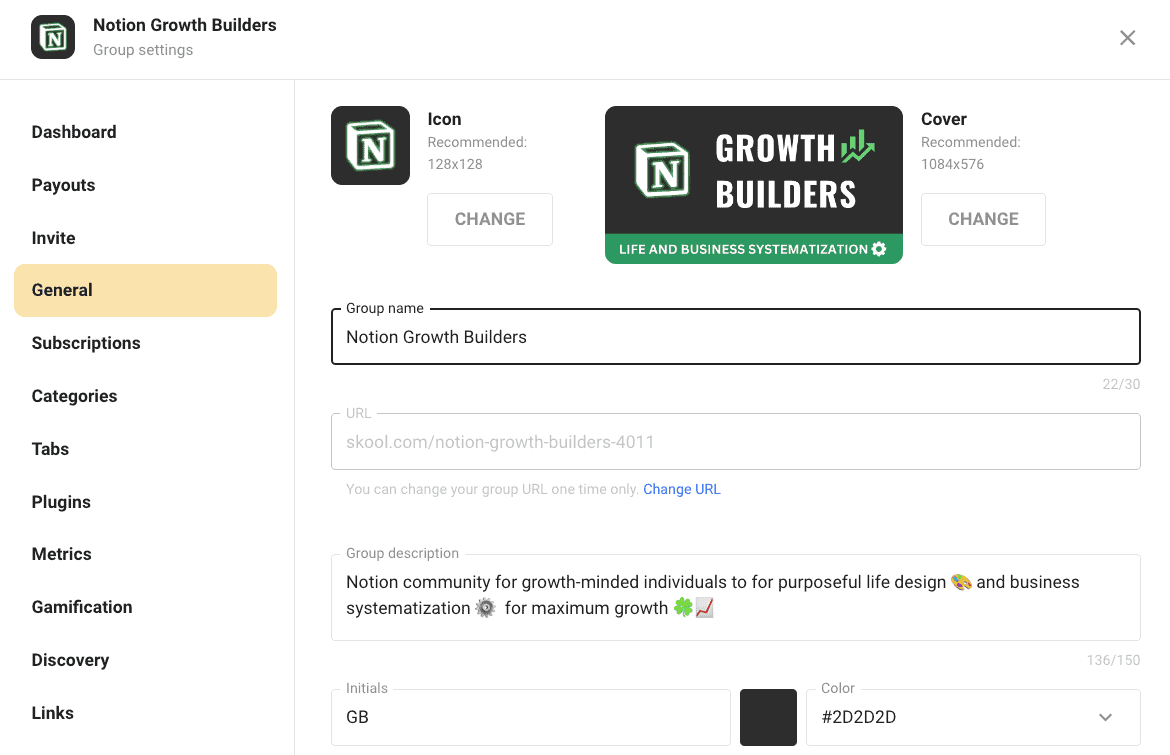Select the Subscriptions menu item
The image size is (1170, 755).
pos(86,343)
